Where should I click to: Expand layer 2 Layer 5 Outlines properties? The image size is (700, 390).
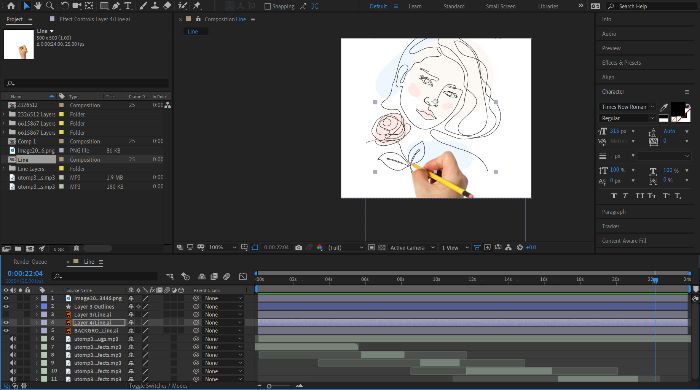[x=37, y=307]
